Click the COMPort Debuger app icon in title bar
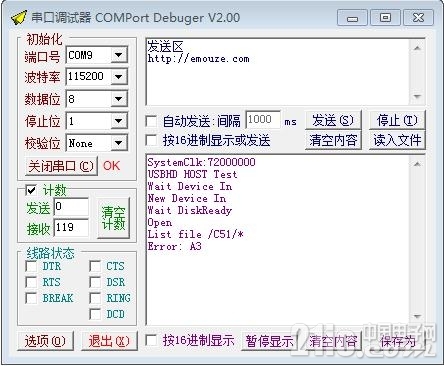 click(19, 17)
